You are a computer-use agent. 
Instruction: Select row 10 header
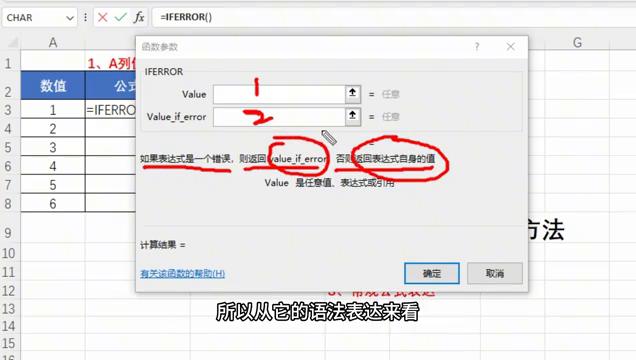8,253
